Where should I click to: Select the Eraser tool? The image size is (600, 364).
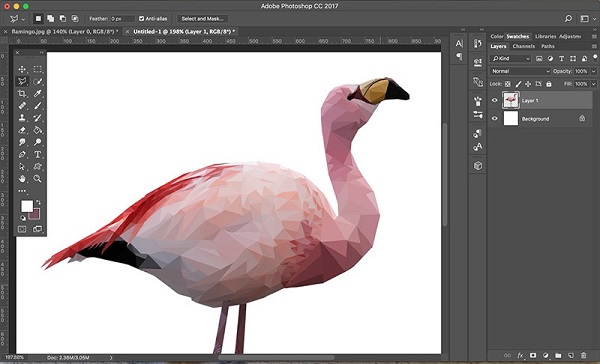22,130
